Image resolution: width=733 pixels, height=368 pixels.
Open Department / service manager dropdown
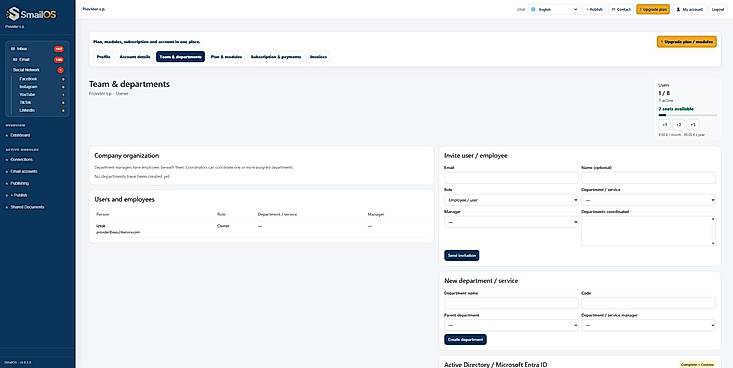click(x=648, y=325)
